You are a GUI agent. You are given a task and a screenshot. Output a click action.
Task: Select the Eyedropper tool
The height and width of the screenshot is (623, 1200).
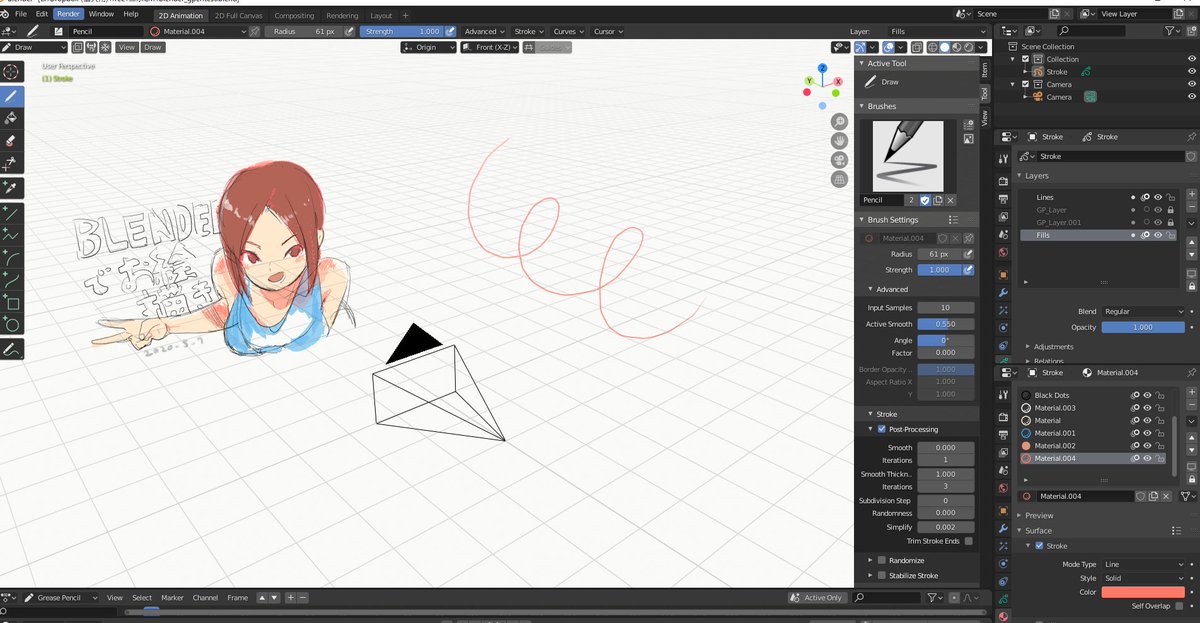[12, 188]
